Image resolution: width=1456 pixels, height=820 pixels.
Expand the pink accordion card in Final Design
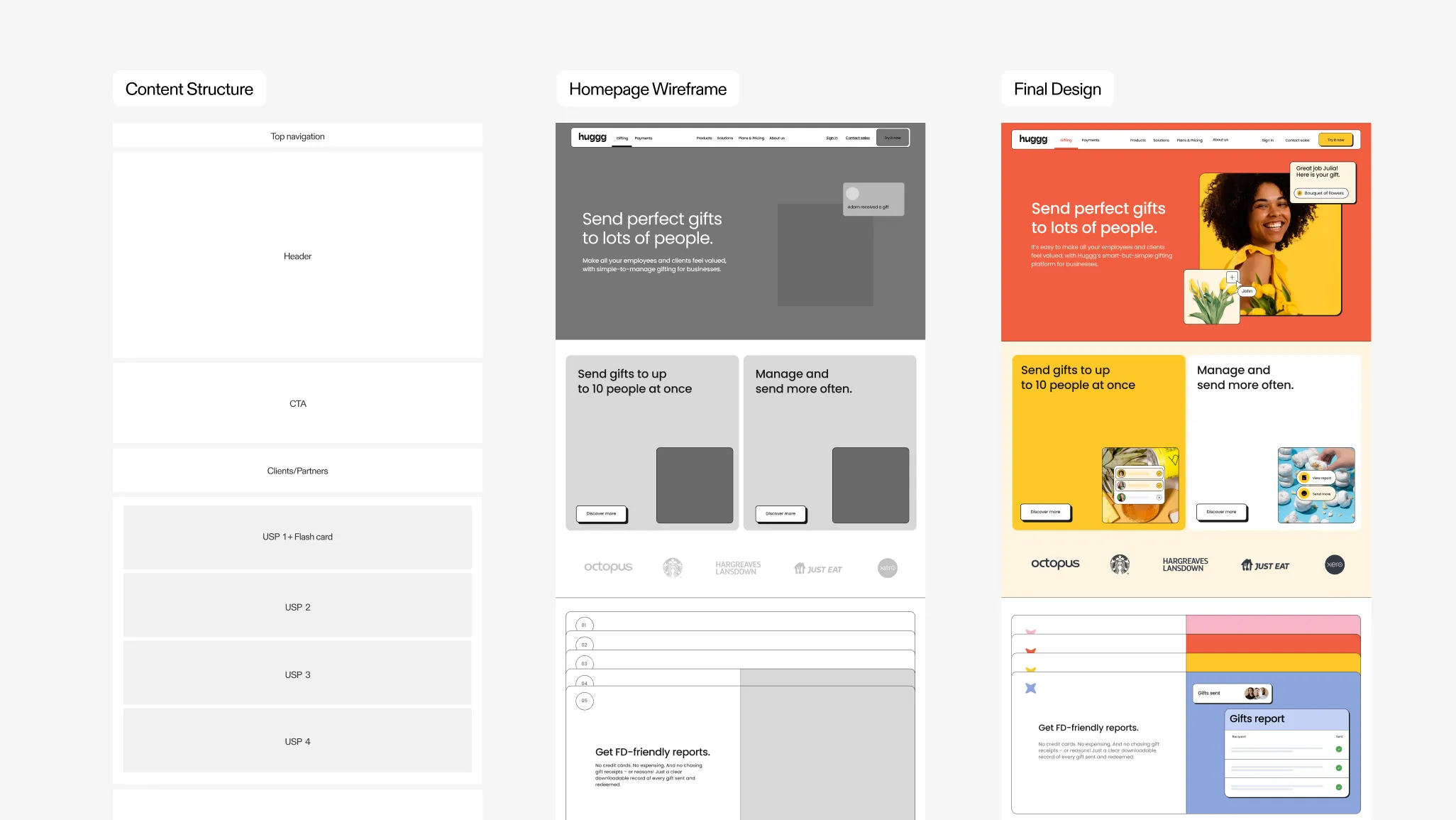click(x=1186, y=625)
